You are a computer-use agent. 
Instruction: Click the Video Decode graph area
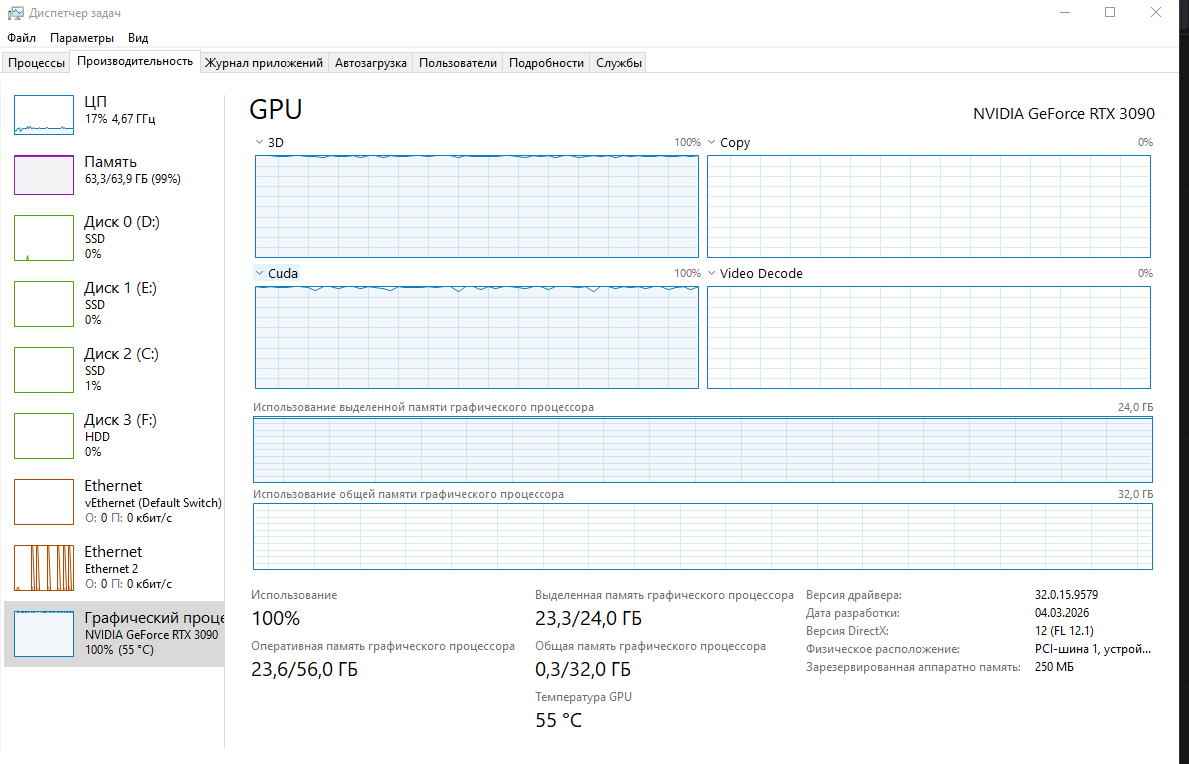tap(929, 337)
